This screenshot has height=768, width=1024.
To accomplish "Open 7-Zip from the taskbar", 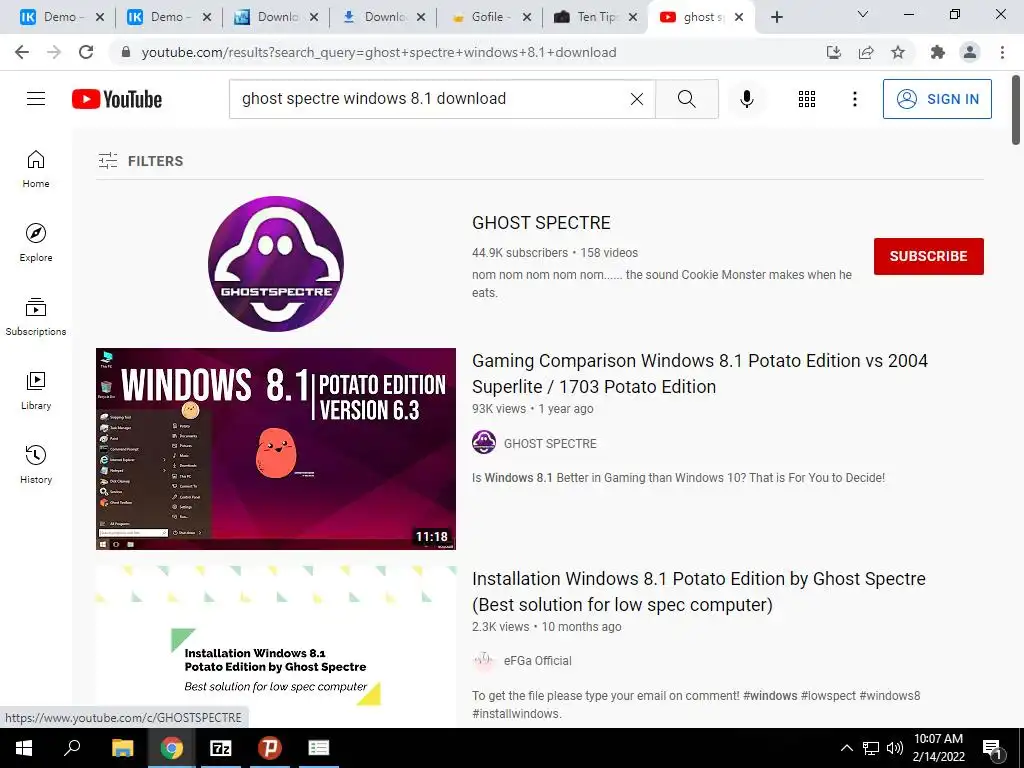I will tap(220, 748).
